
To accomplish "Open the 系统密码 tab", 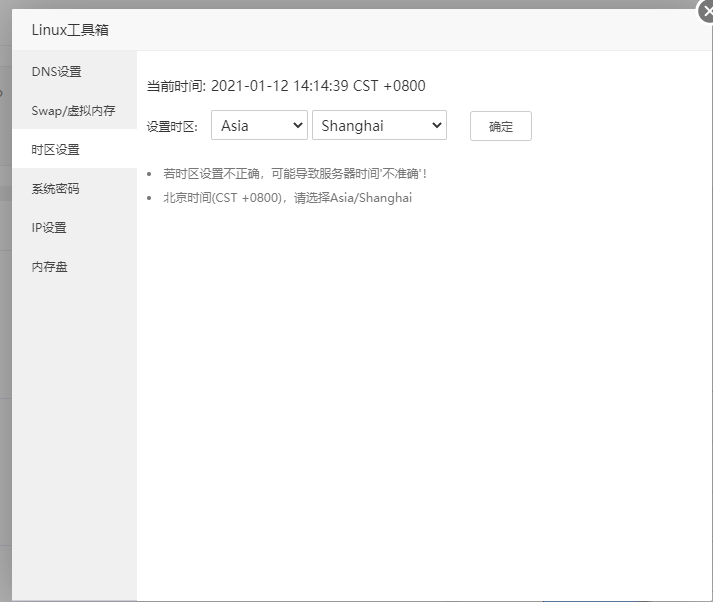I will [x=75, y=189].
